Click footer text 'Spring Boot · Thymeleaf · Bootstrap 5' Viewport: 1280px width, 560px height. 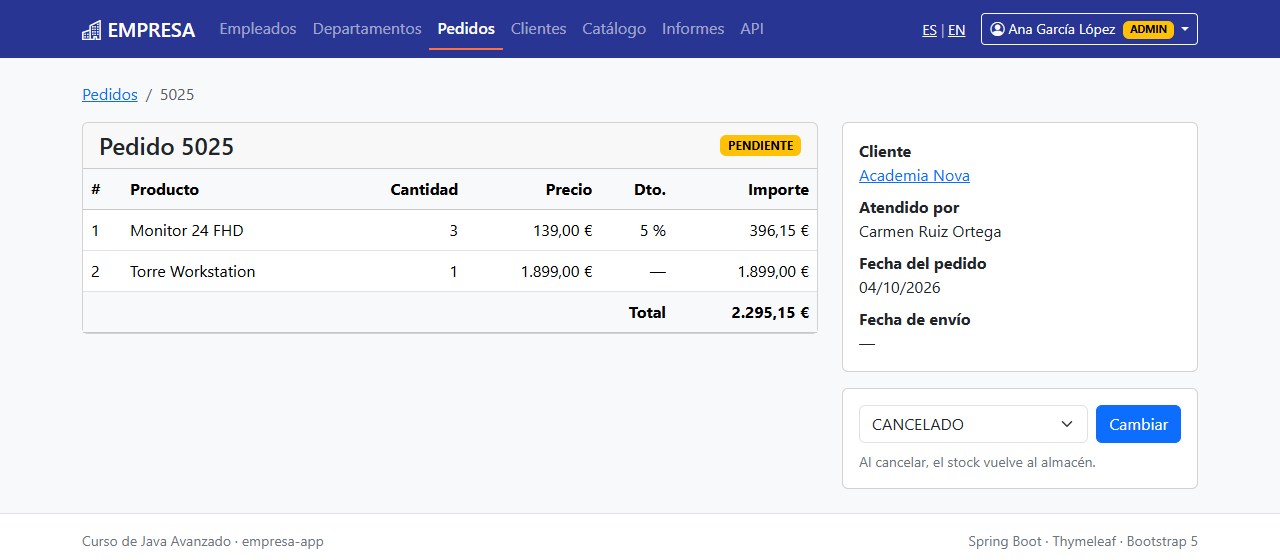[1083, 542]
